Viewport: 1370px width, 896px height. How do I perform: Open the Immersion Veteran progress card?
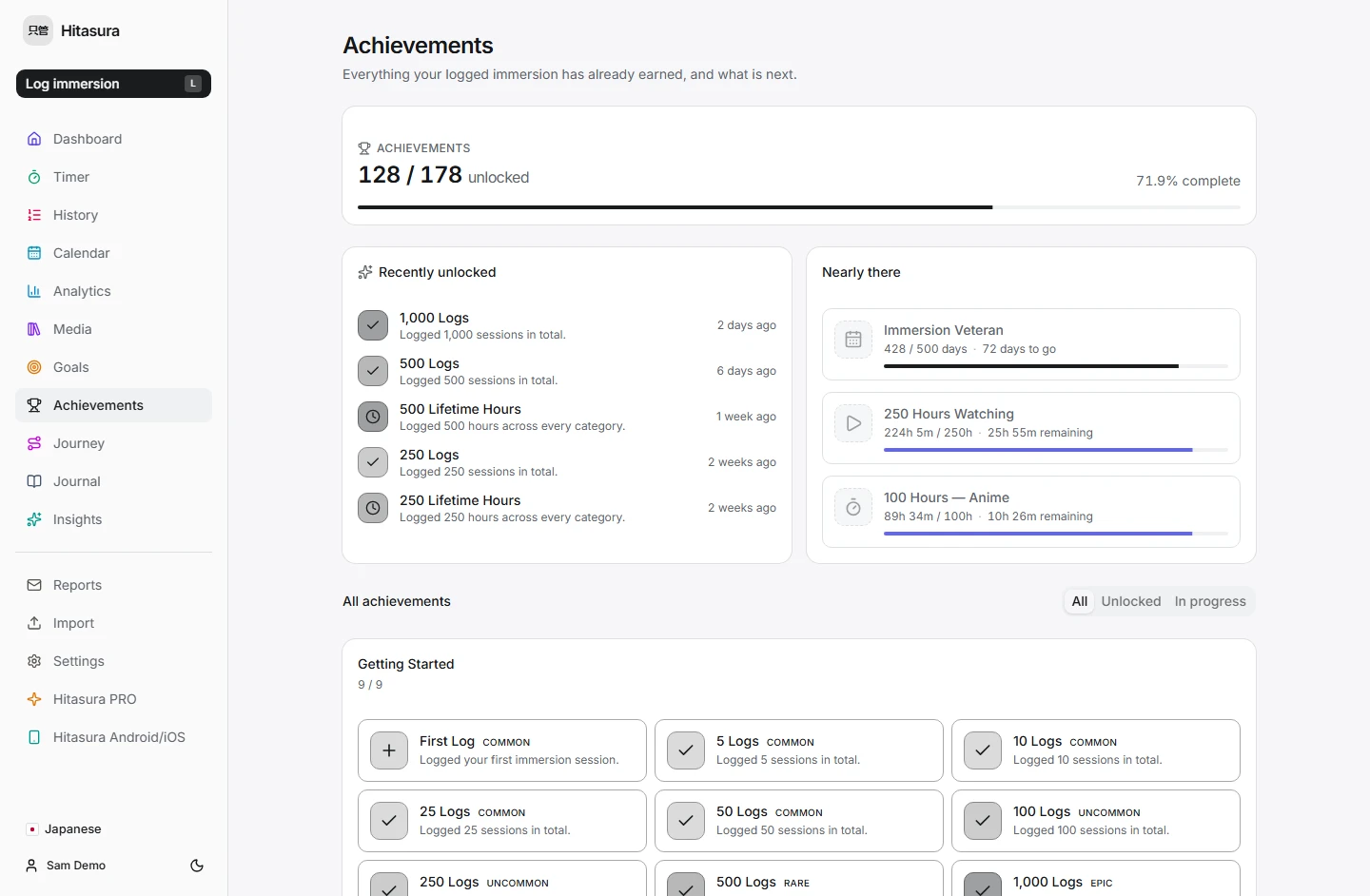1031,344
